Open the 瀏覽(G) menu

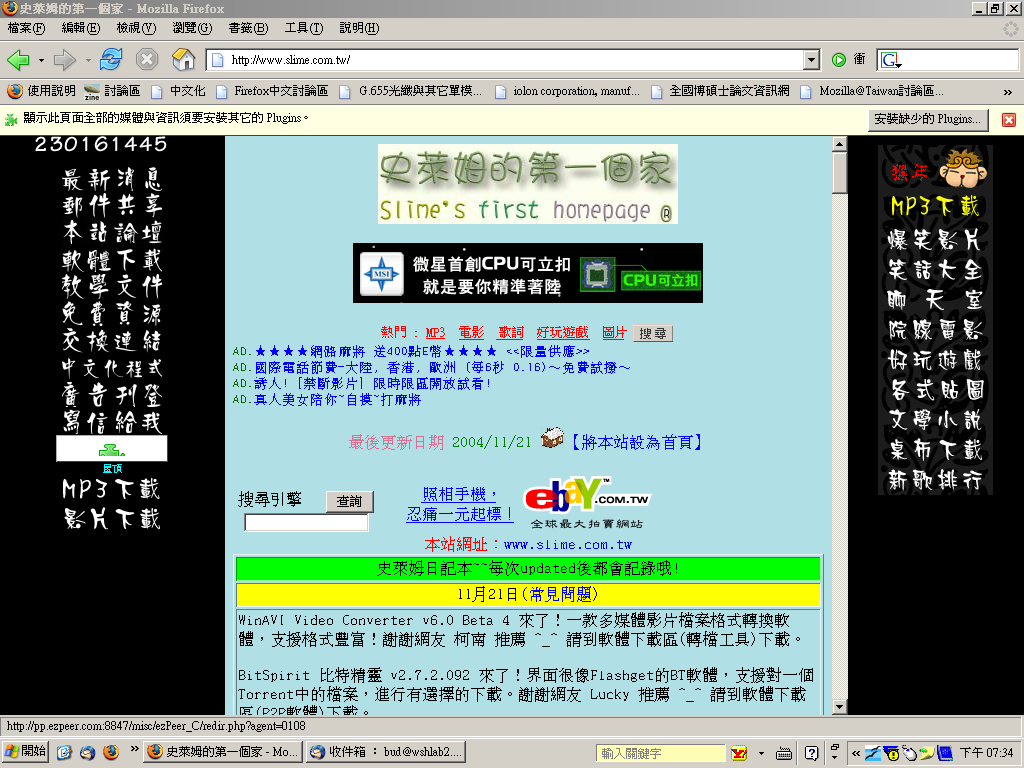192,28
